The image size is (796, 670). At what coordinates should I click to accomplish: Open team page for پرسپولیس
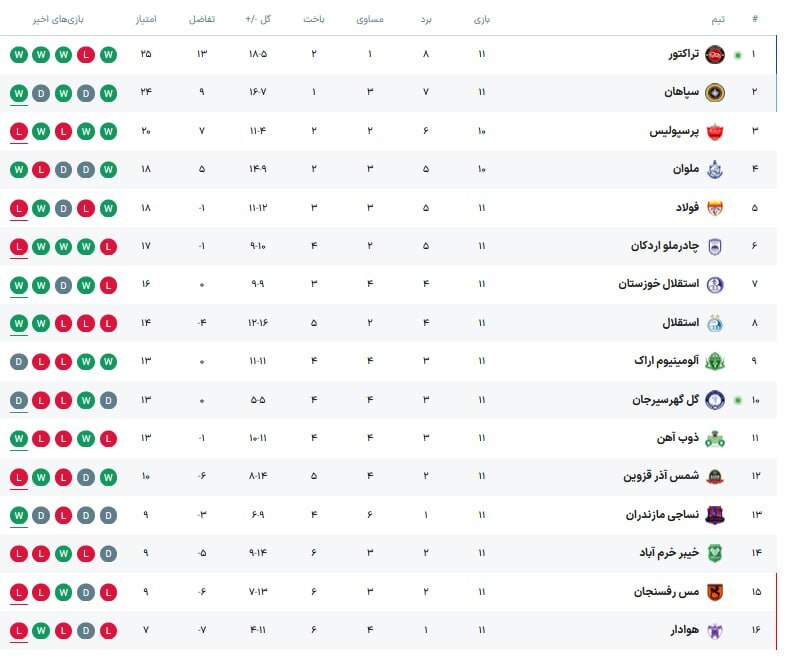tap(674, 131)
